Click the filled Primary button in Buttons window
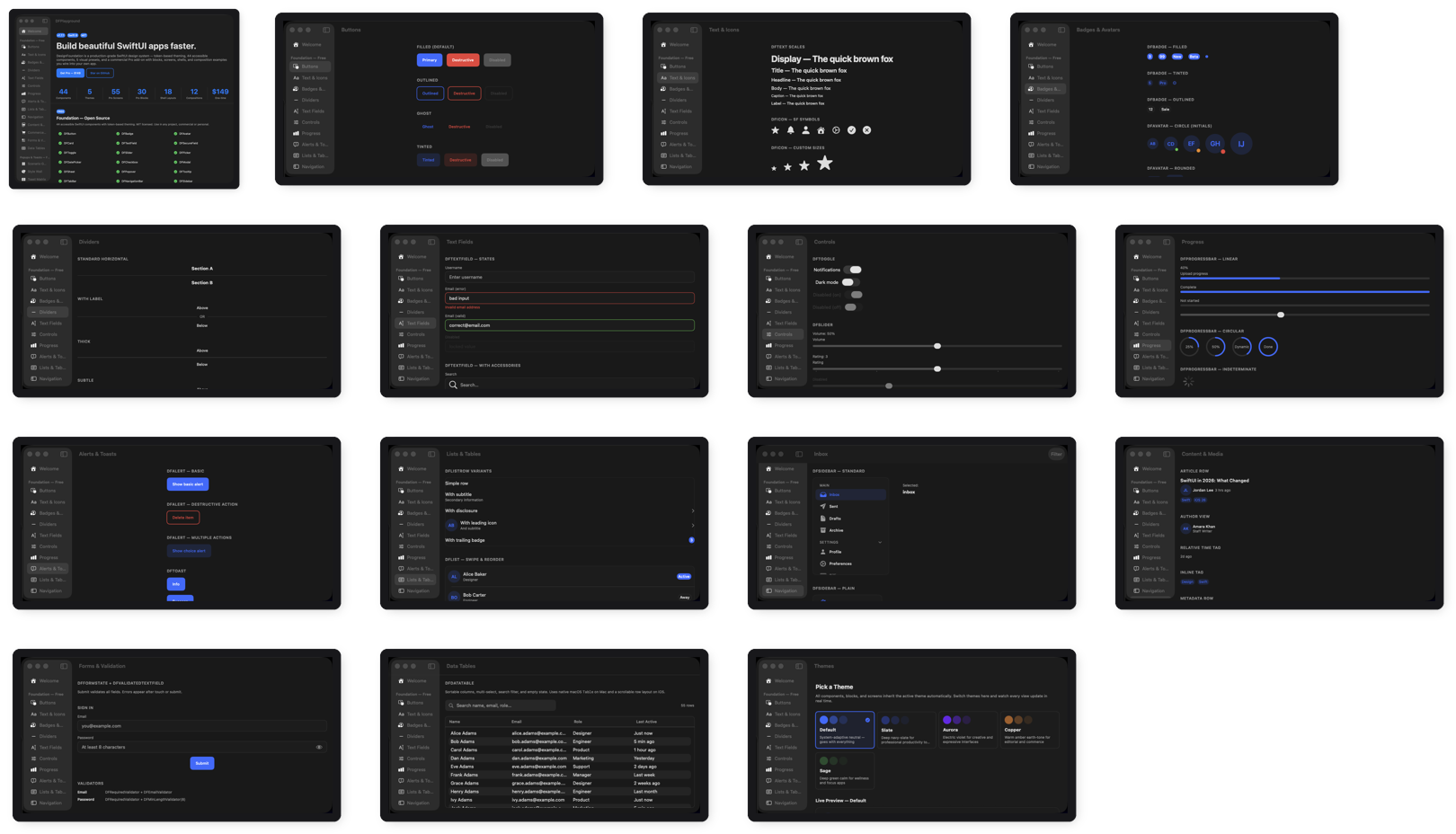This screenshot has height=834, width=1456. tap(430, 60)
